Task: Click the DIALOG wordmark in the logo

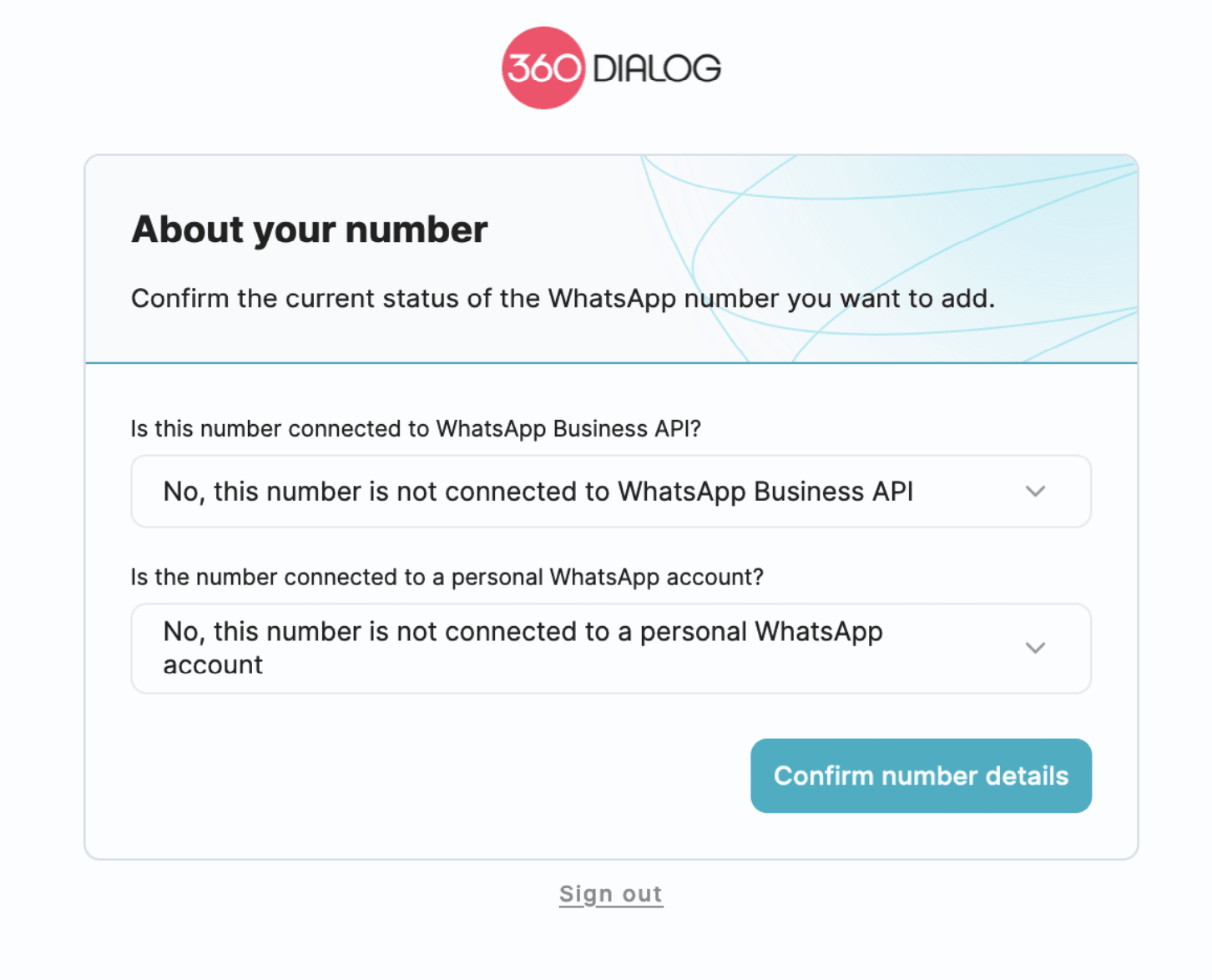Action: point(657,68)
